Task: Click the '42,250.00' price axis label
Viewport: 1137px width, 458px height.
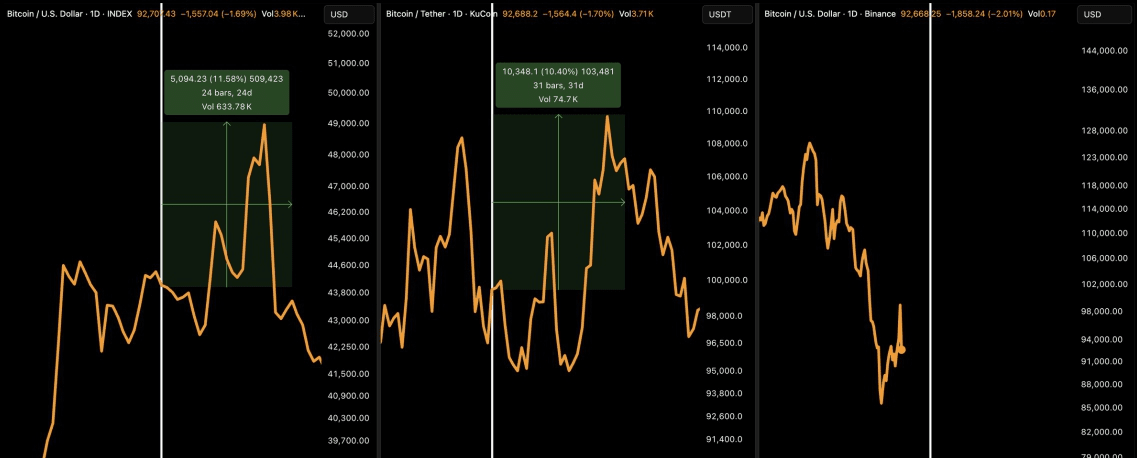Action: coord(349,347)
